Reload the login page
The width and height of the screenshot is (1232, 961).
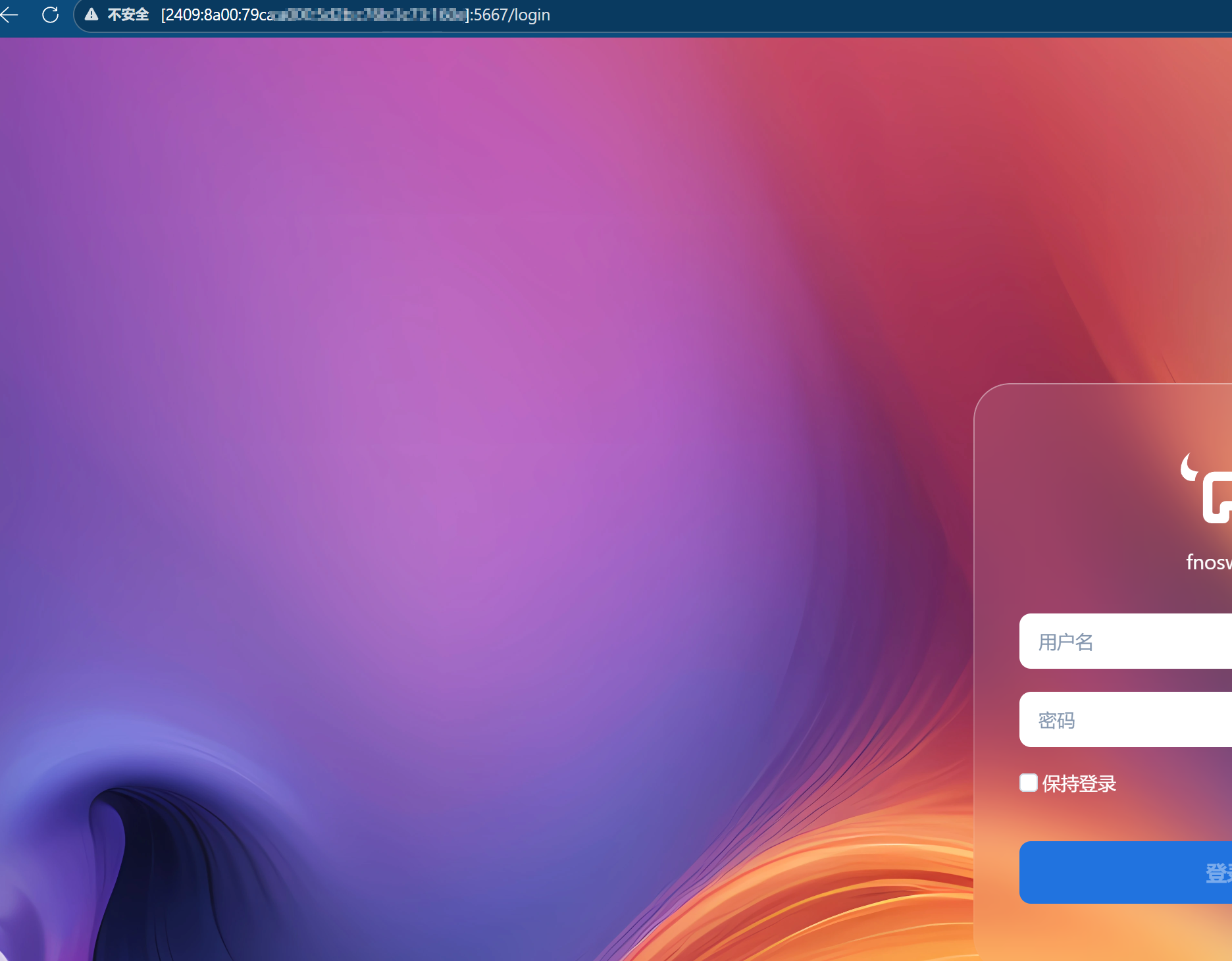(50, 14)
